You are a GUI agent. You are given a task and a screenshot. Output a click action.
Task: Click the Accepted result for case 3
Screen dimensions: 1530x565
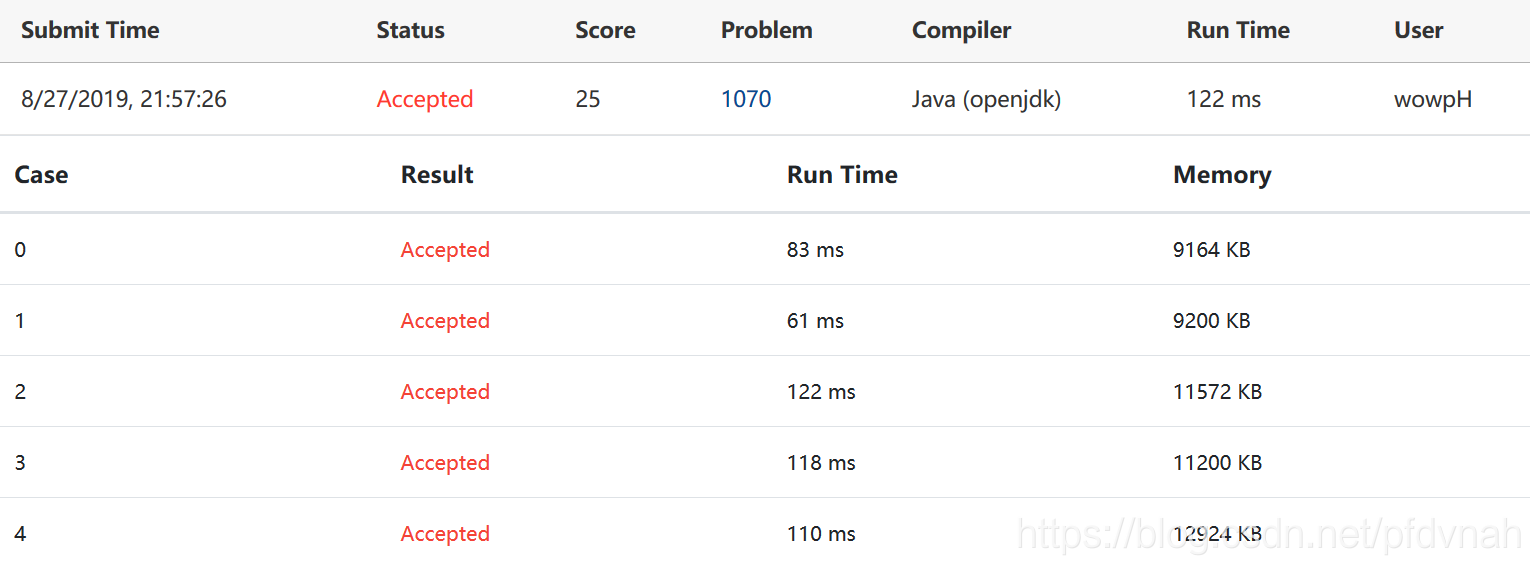[445, 463]
